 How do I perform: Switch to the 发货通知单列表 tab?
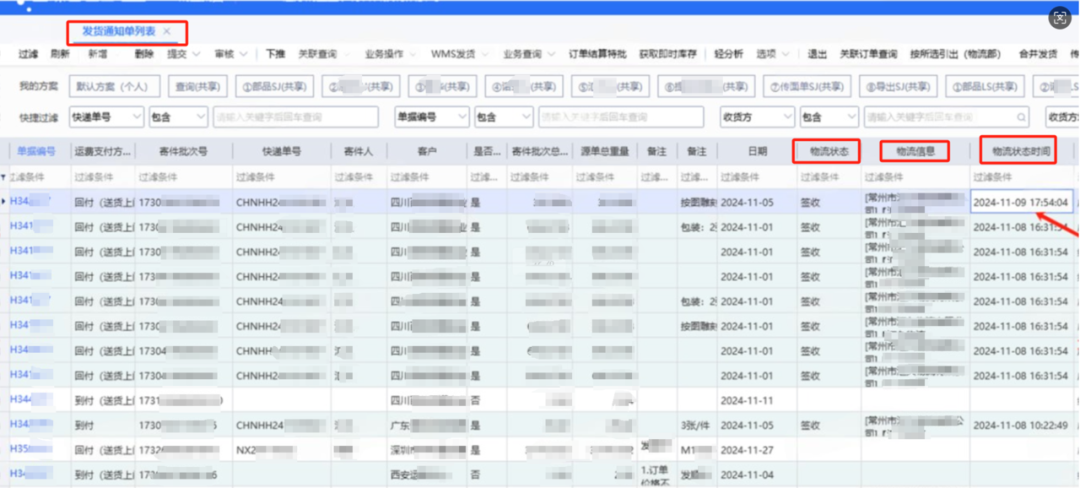(x=118, y=32)
